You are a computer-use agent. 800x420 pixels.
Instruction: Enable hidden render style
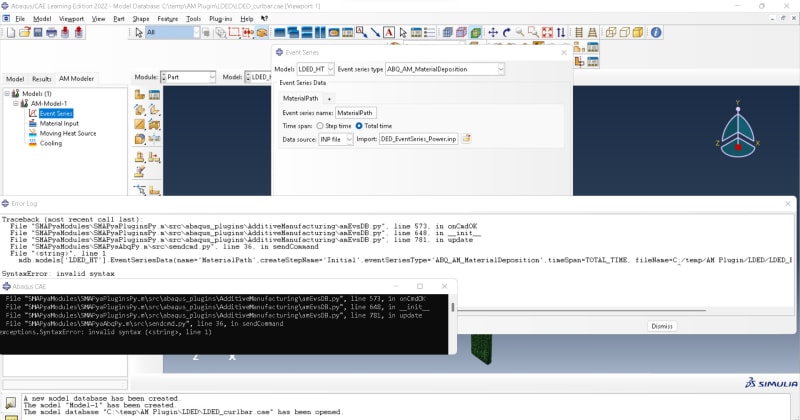pos(624,33)
